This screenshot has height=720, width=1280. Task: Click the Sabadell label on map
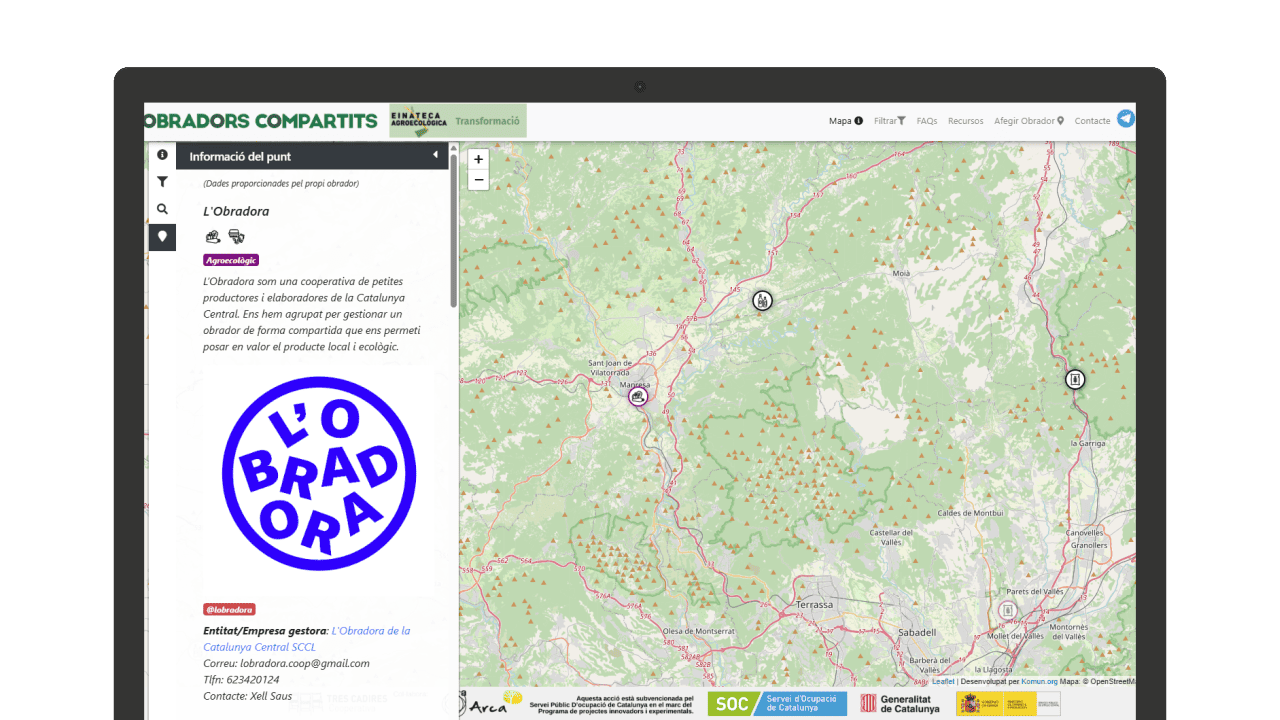coord(917,632)
